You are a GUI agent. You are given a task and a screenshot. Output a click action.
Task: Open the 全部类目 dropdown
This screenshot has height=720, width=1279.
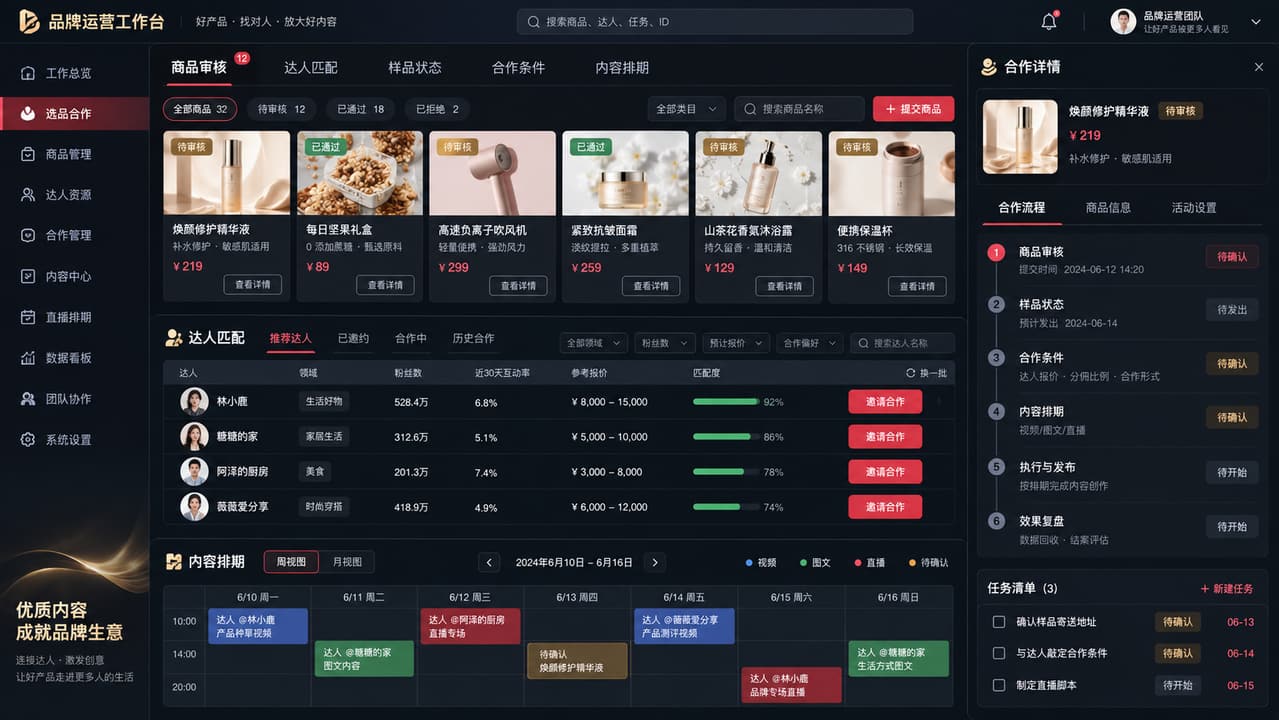[686, 109]
